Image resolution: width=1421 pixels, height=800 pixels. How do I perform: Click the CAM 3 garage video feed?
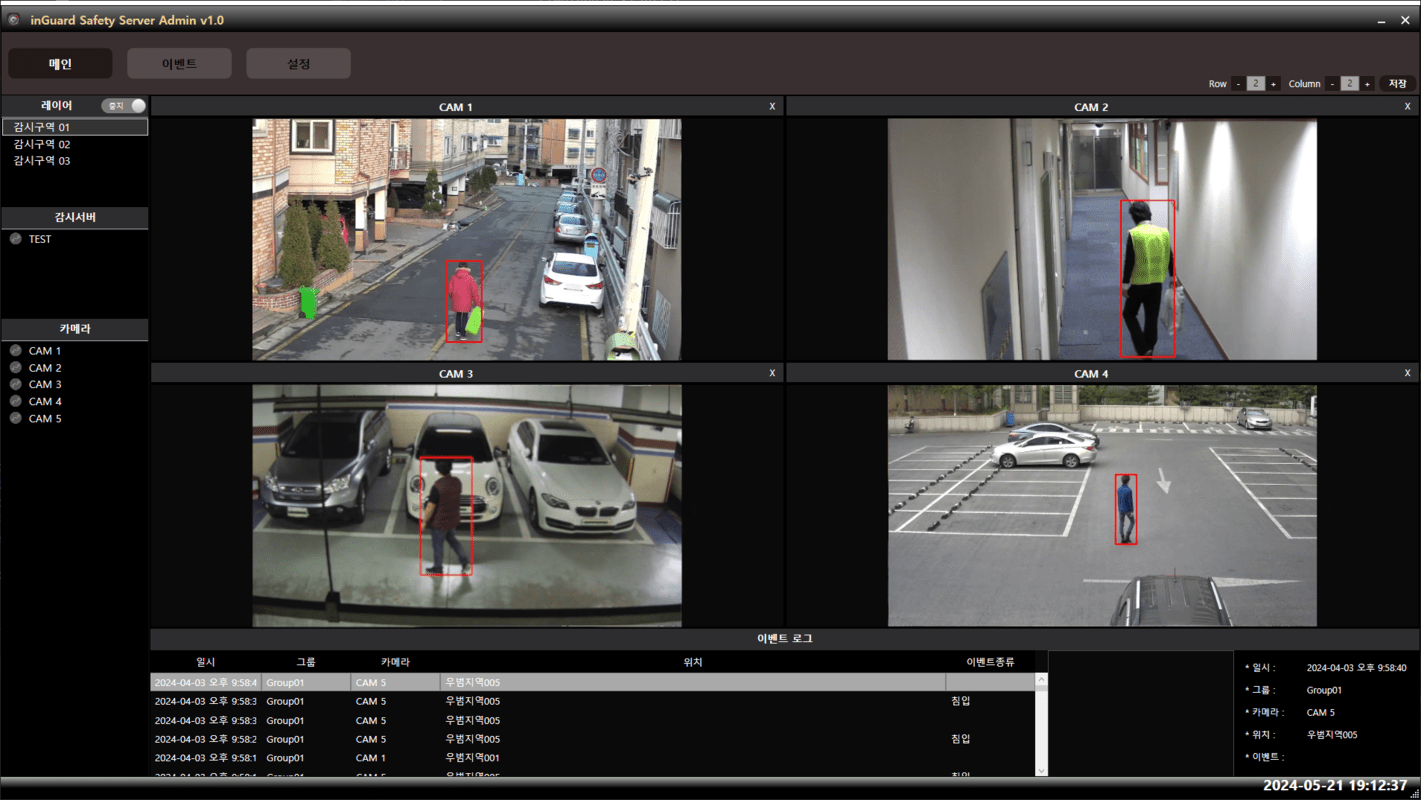[x=467, y=506]
